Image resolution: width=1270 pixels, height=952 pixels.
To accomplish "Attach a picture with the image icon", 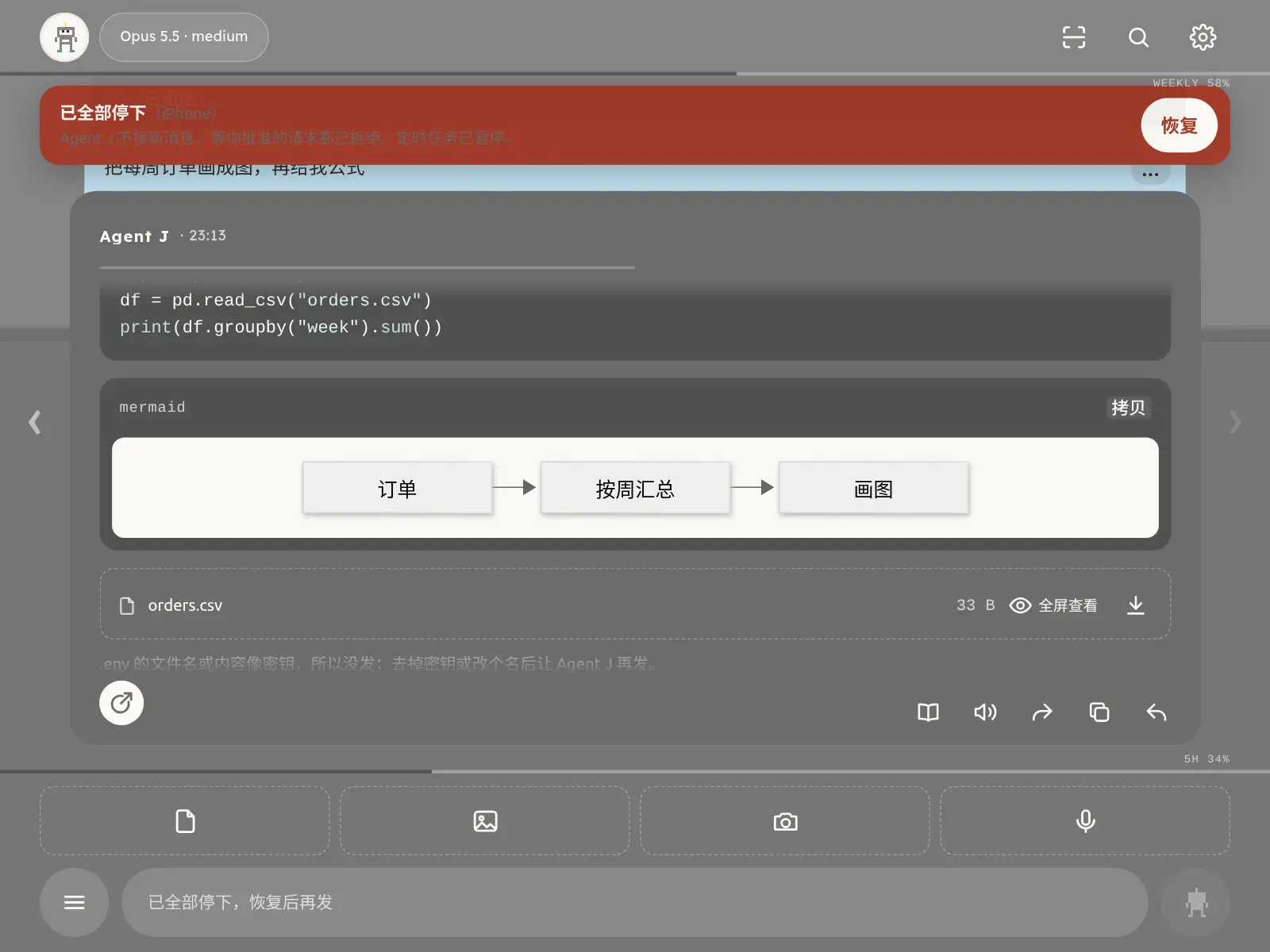I will pos(485,821).
